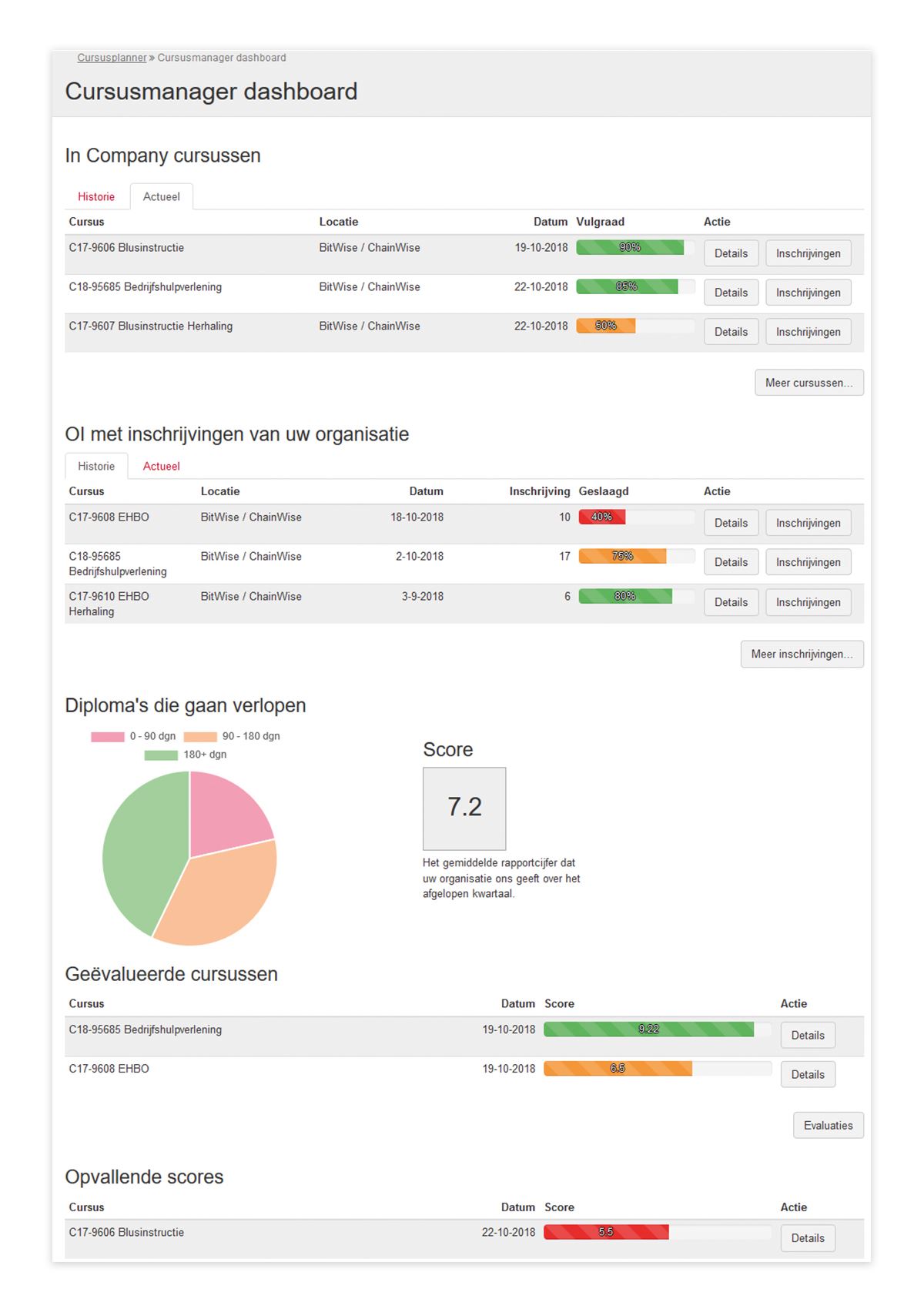
Task: Open Details for C17-9608 EHBO dated 18-10-2018
Action: [x=731, y=523]
